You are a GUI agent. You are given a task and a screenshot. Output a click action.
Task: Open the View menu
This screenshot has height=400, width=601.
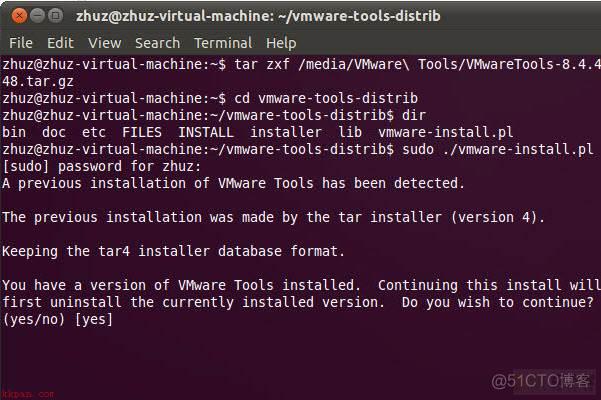105,43
